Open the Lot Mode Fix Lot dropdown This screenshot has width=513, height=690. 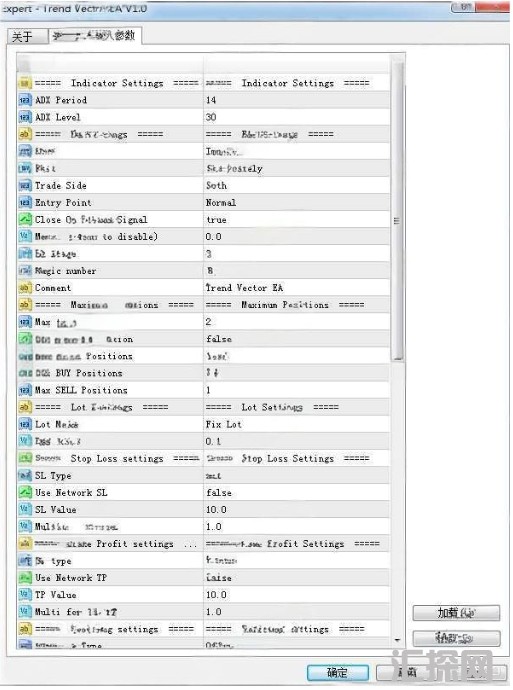(297, 425)
